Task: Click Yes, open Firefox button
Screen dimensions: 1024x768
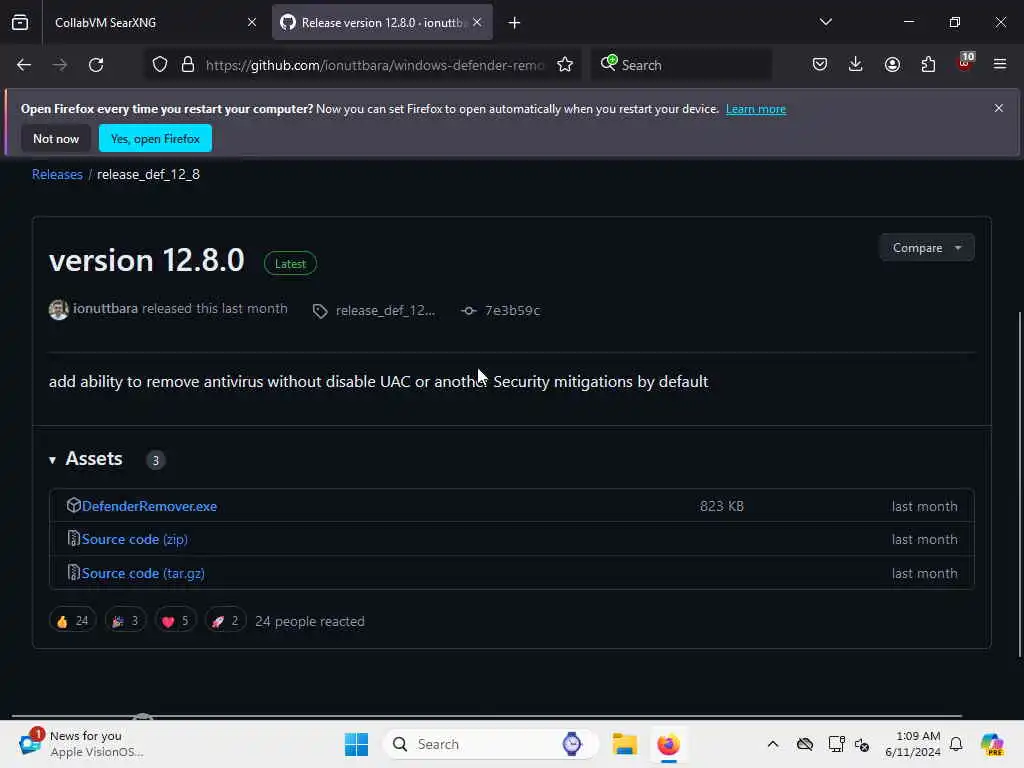Action: pyautogui.click(x=155, y=138)
